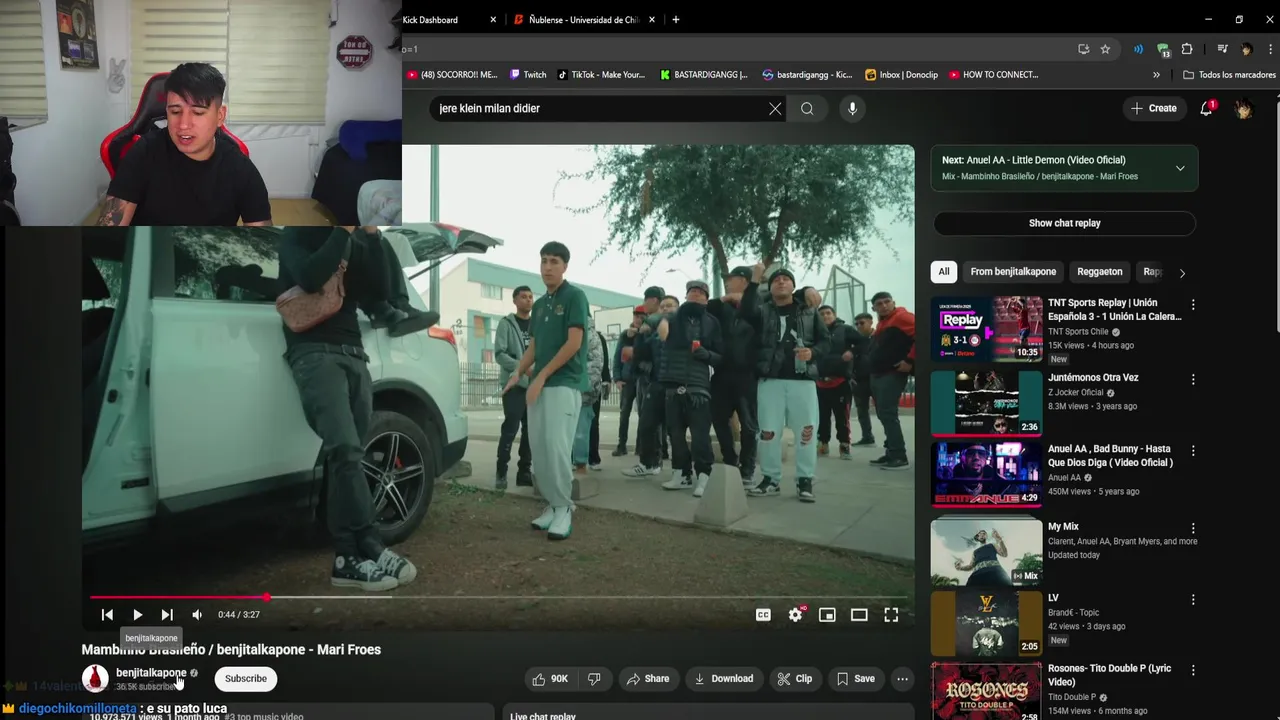The width and height of the screenshot is (1280, 720).
Task: Open options for TNT Sports Replay video
Action: [x=1193, y=305]
